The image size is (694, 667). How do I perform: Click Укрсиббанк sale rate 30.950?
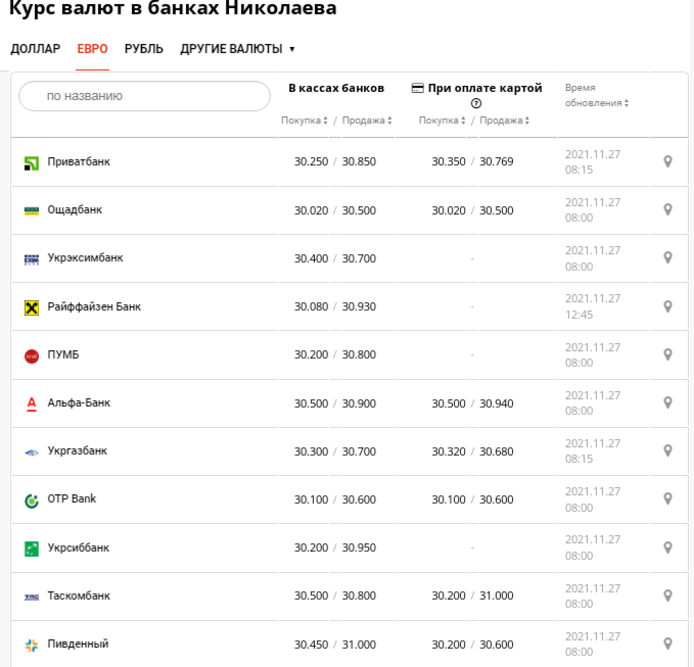(x=359, y=548)
